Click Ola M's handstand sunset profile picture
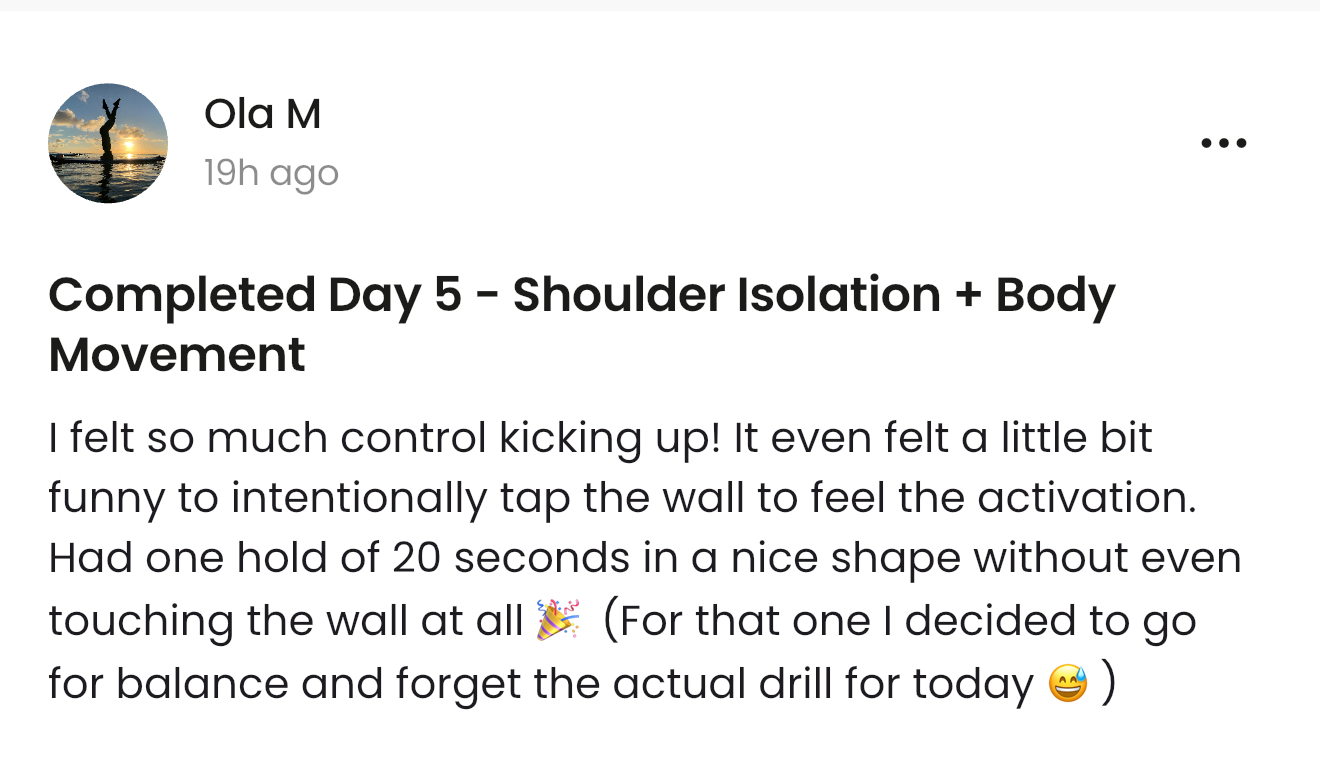This screenshot has height=776, width=1320. [108, 143]
